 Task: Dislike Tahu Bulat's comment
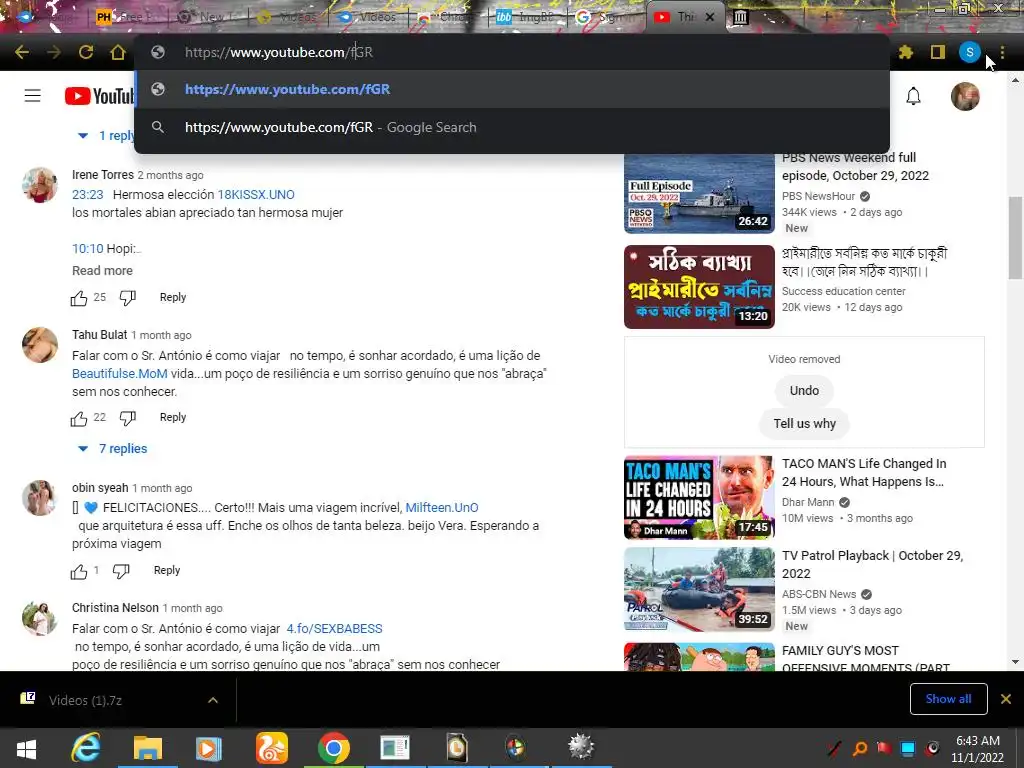click(x=128, y=418)
